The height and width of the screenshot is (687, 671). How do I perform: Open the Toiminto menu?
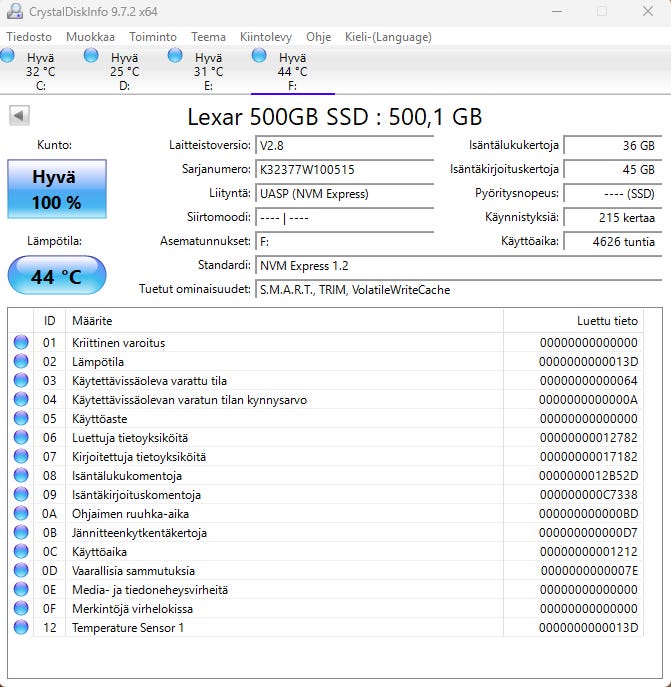(153, 37)
